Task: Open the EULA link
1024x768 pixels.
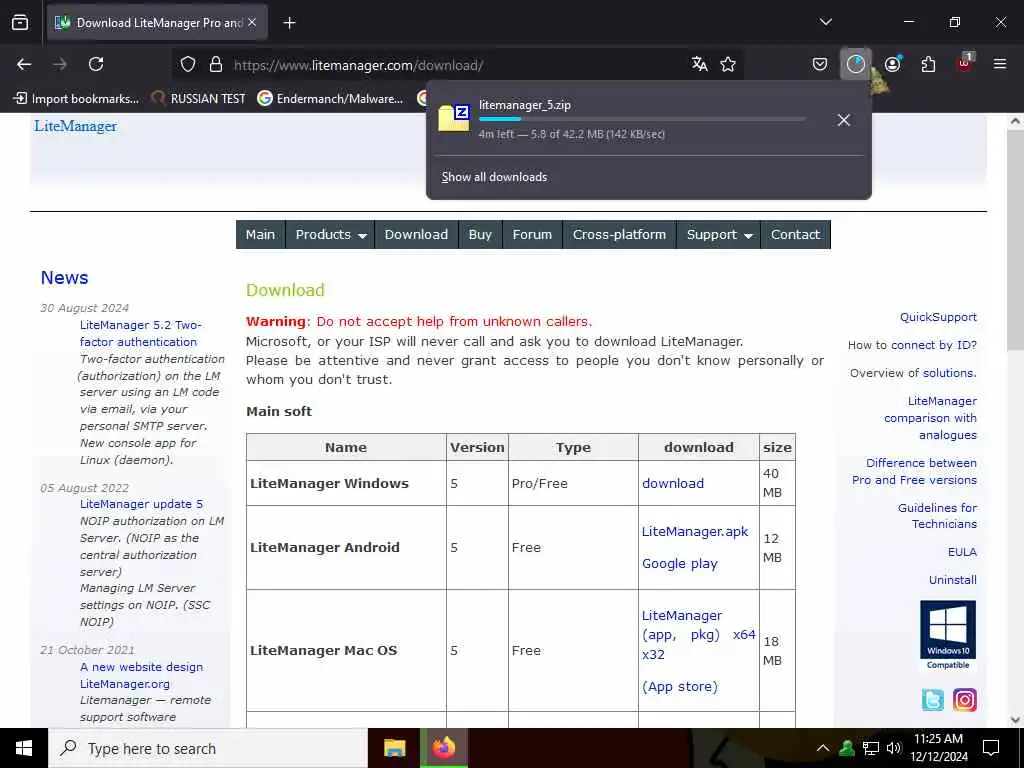Action: [x=962, y=552]
